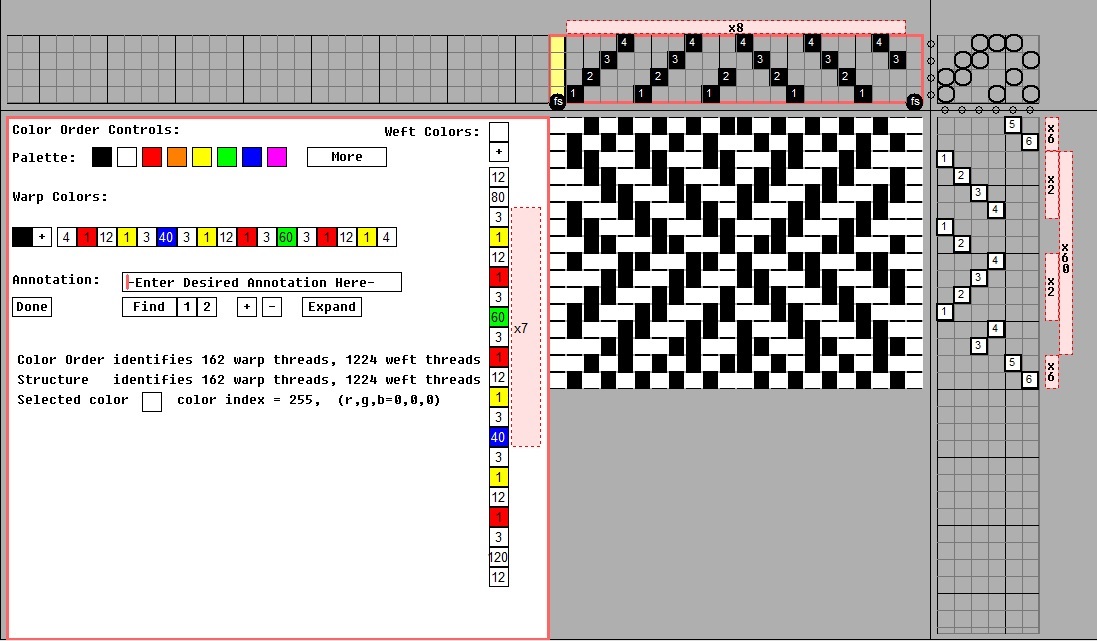This screenshot has width=1097, height=641.
Task: Click the left 'fs' marker on threading
Action: click(557, 102)
